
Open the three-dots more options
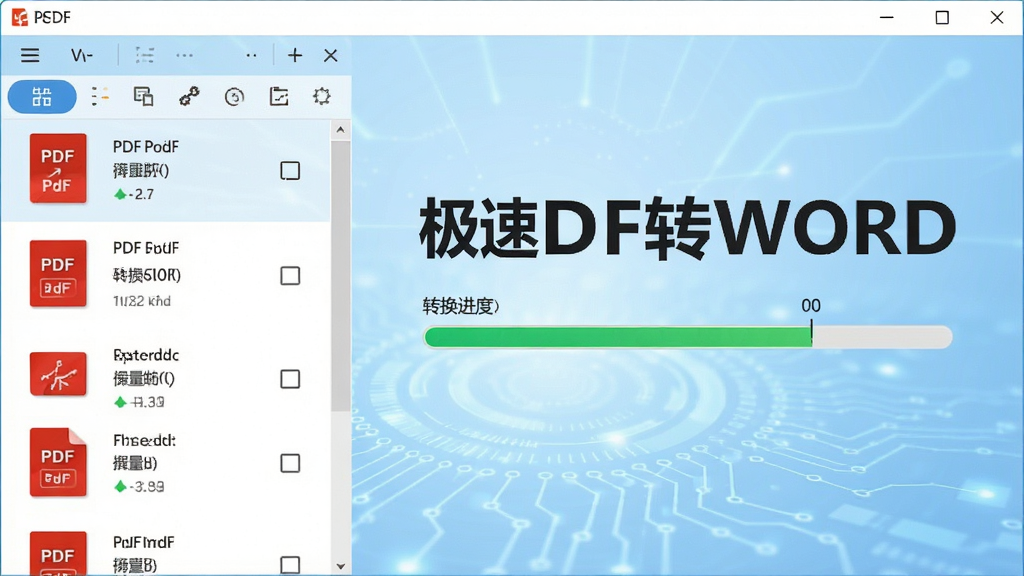[185, 56]
